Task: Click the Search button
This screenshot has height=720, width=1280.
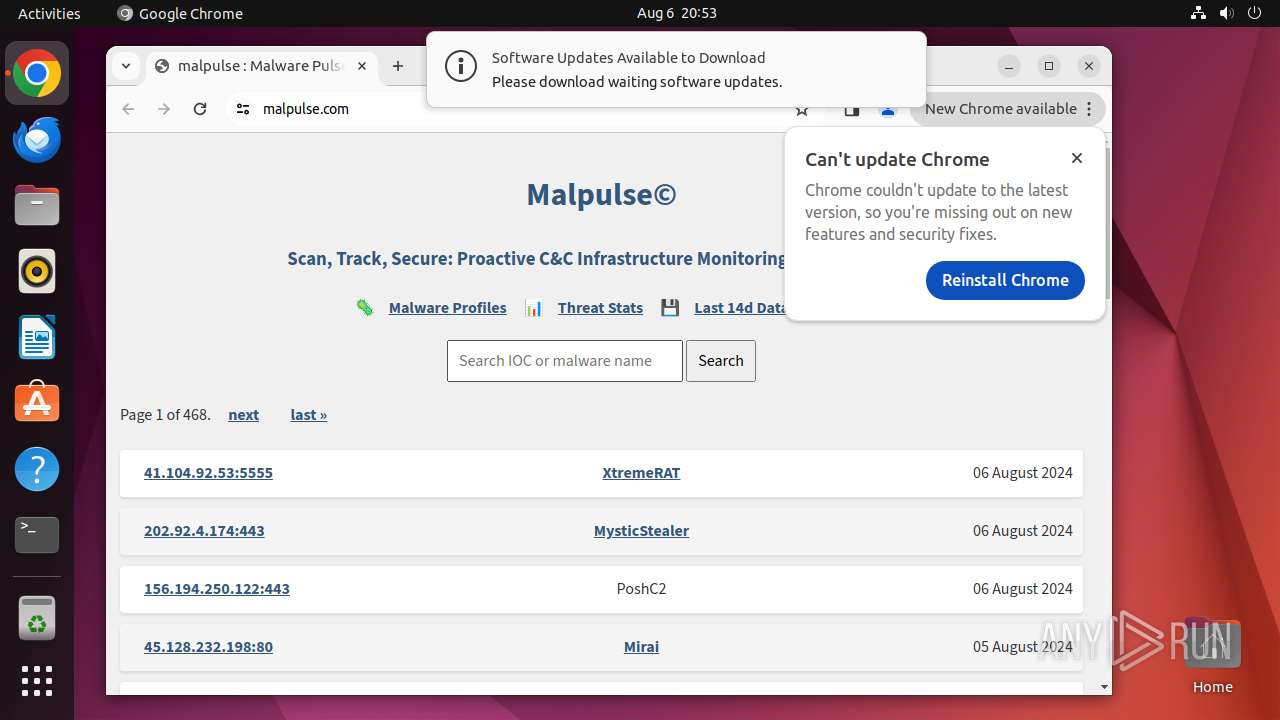Action: coord(721,361)
